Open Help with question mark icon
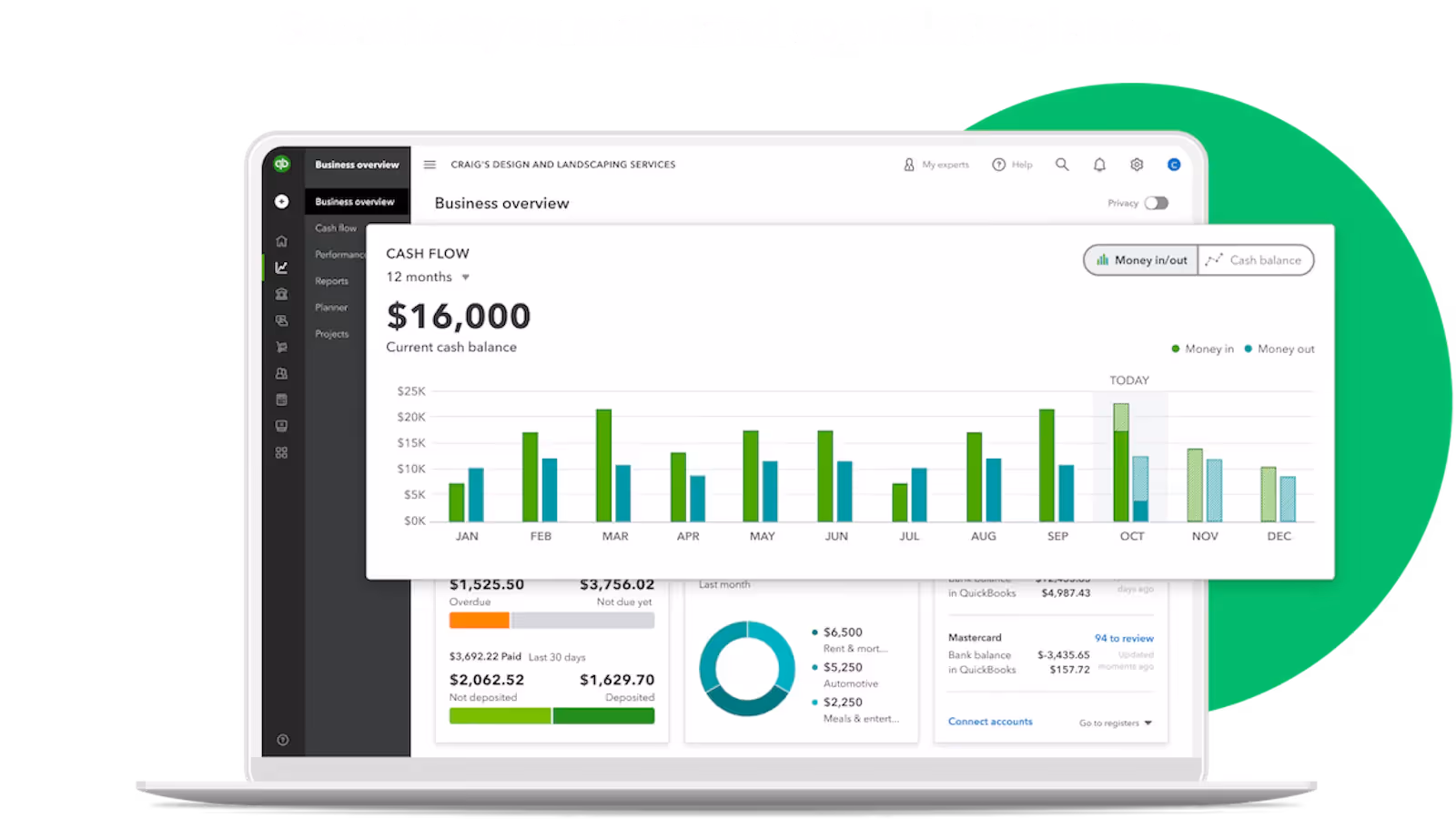The height and width of the screenshot is (819, 1456). [1013, 165]
